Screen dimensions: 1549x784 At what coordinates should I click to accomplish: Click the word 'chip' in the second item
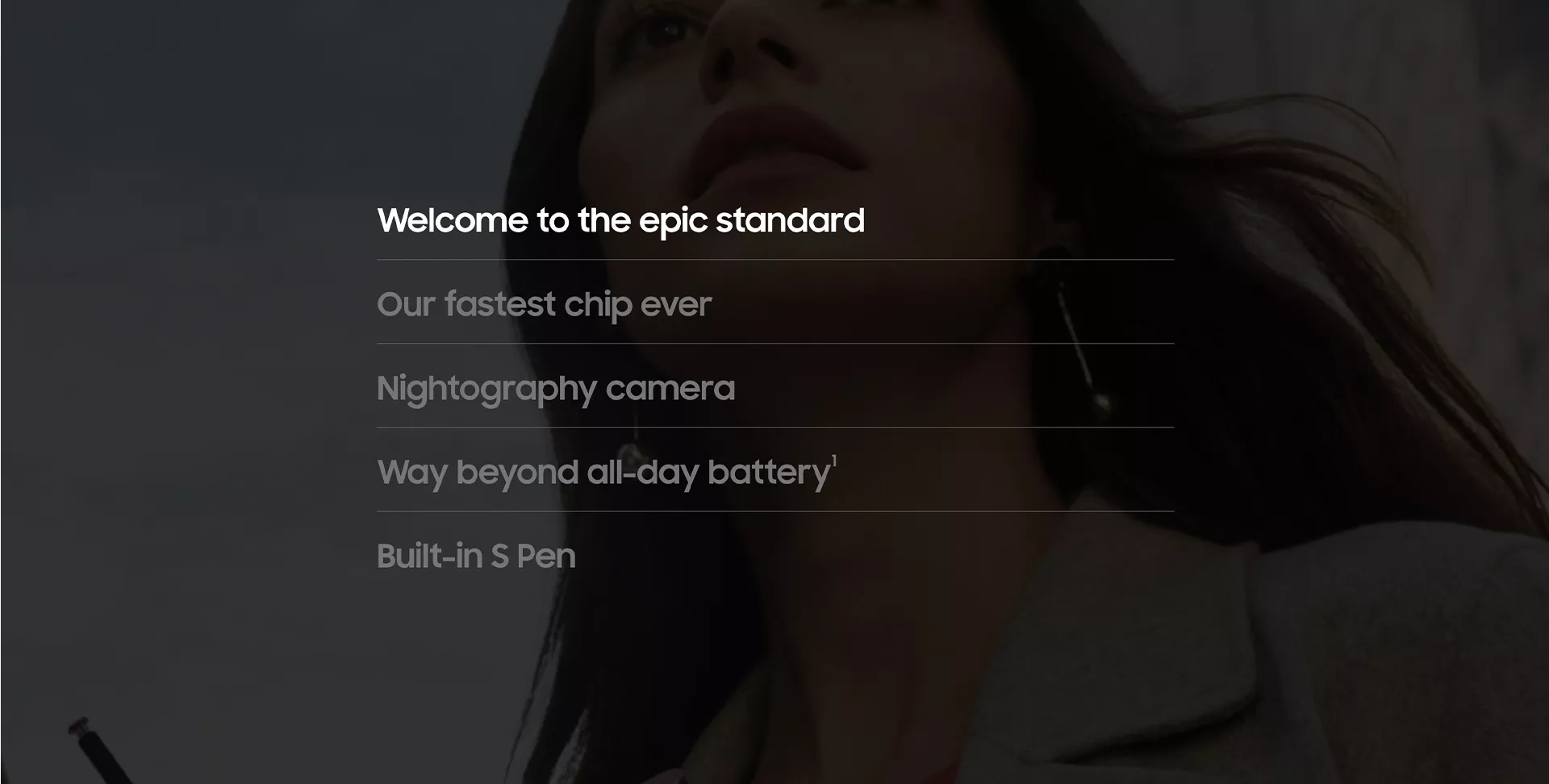(598, 305)
